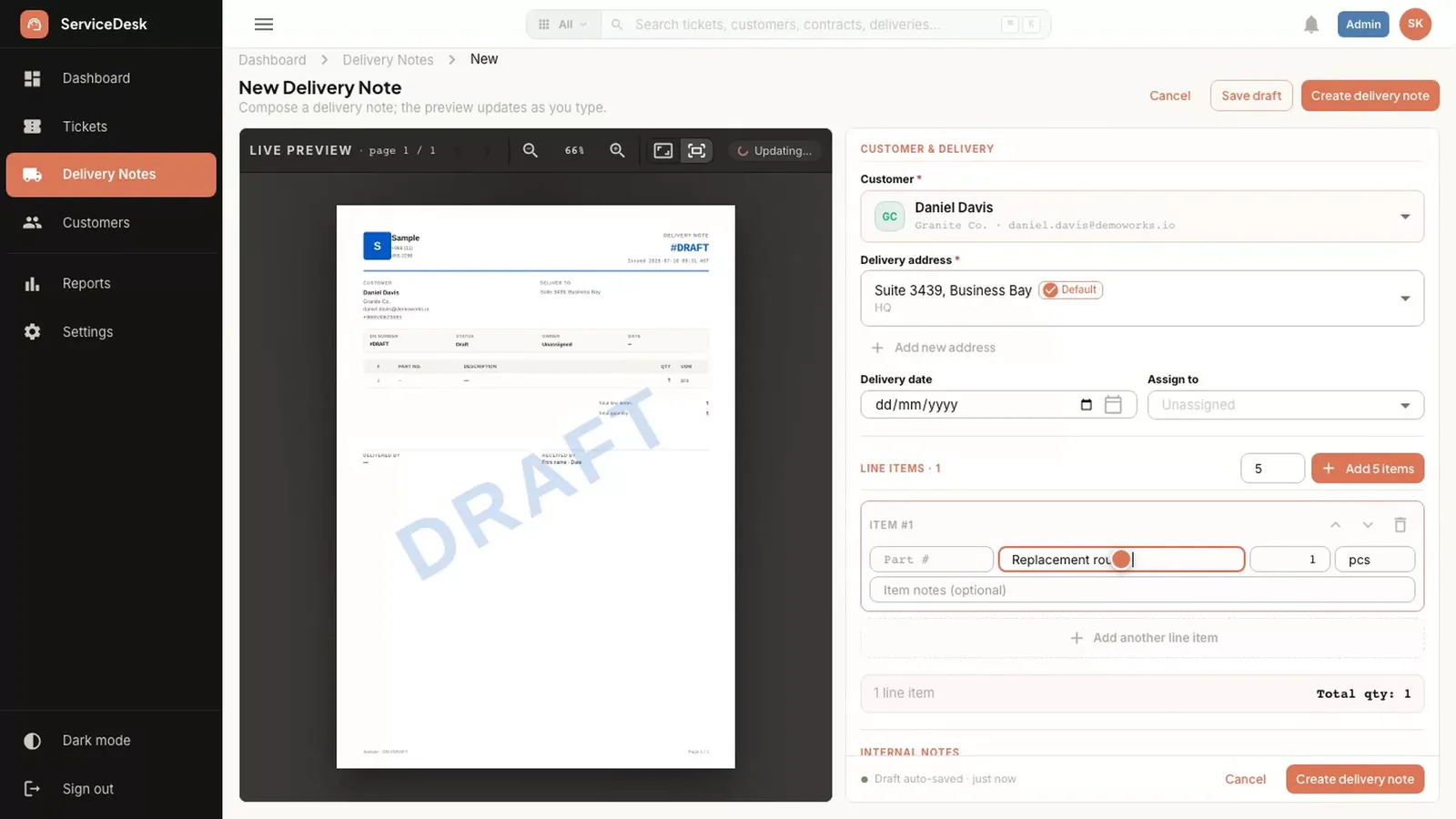Open calendar picker beside delivery date

click(x=1113, y=405)
